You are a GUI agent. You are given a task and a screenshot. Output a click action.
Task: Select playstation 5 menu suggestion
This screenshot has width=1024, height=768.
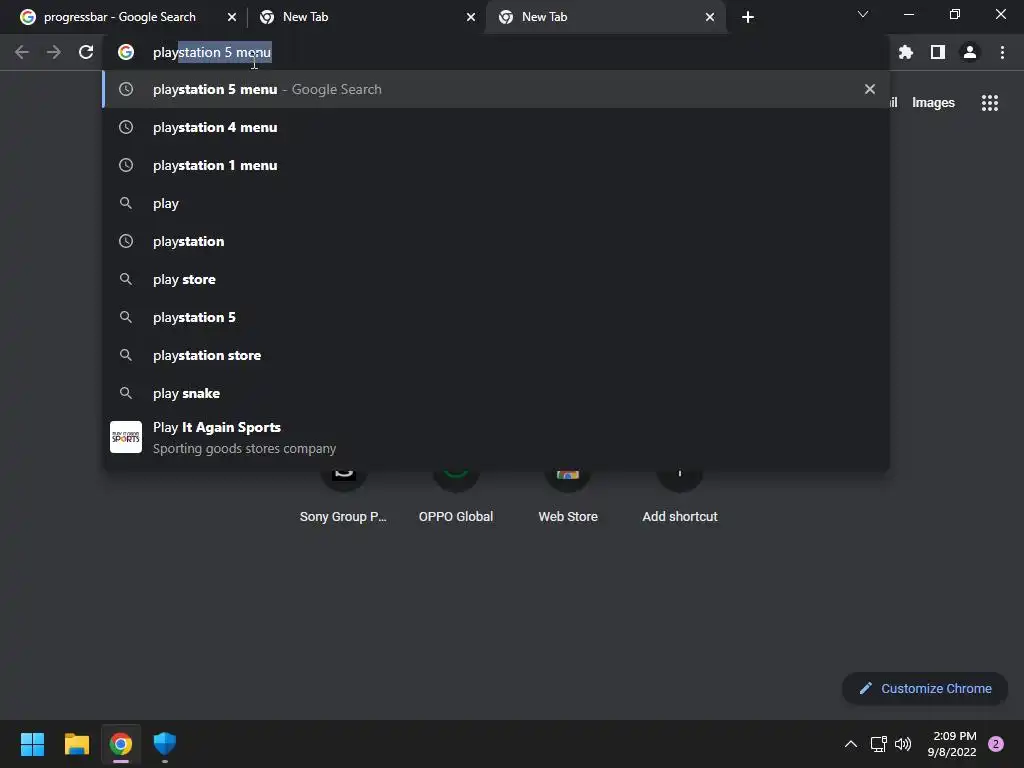tap(496, 89)
